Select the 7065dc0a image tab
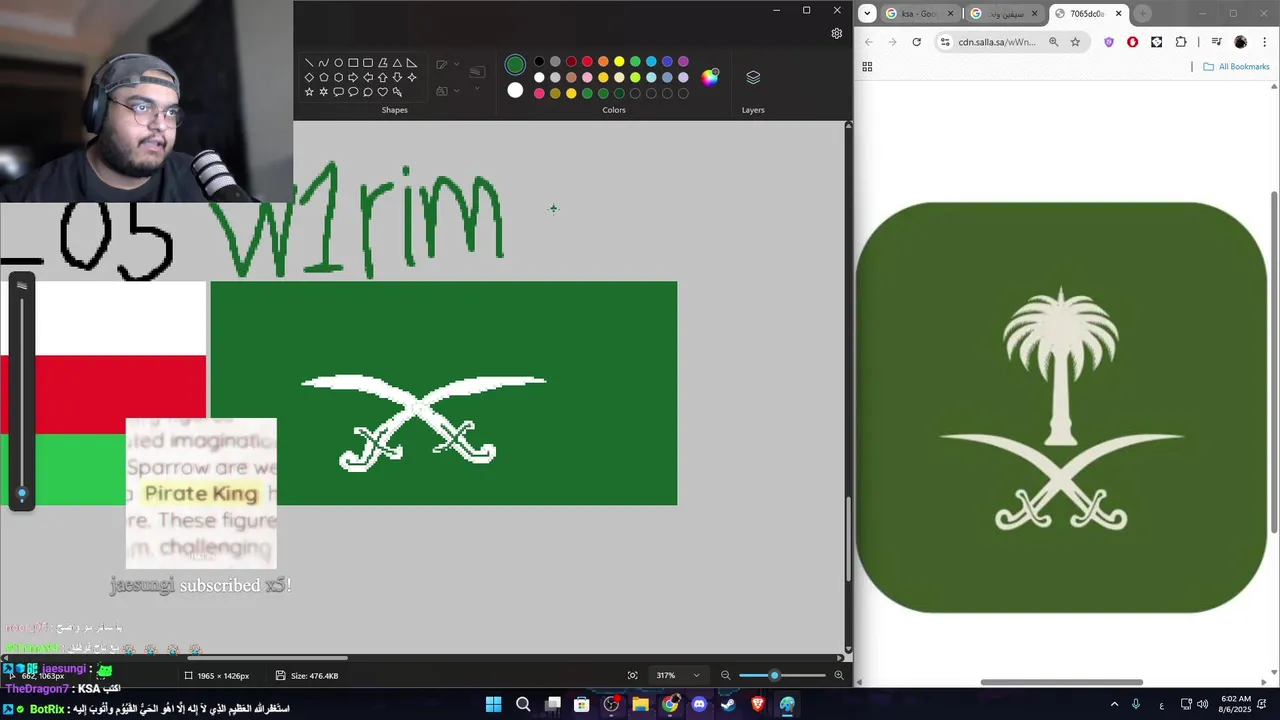The width and height of the screenshot is (1280, 720). tap(1090, 13)
